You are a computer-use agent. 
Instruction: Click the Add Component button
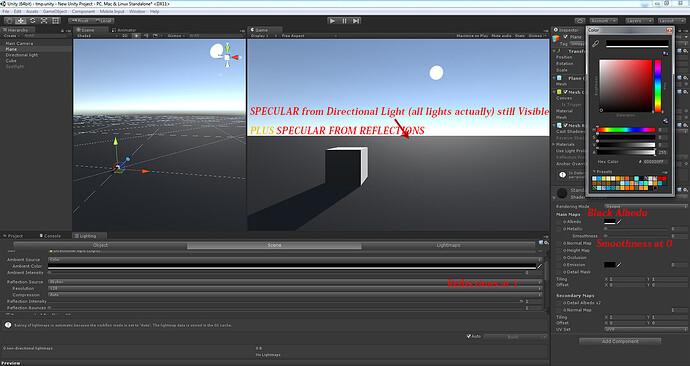620,341
